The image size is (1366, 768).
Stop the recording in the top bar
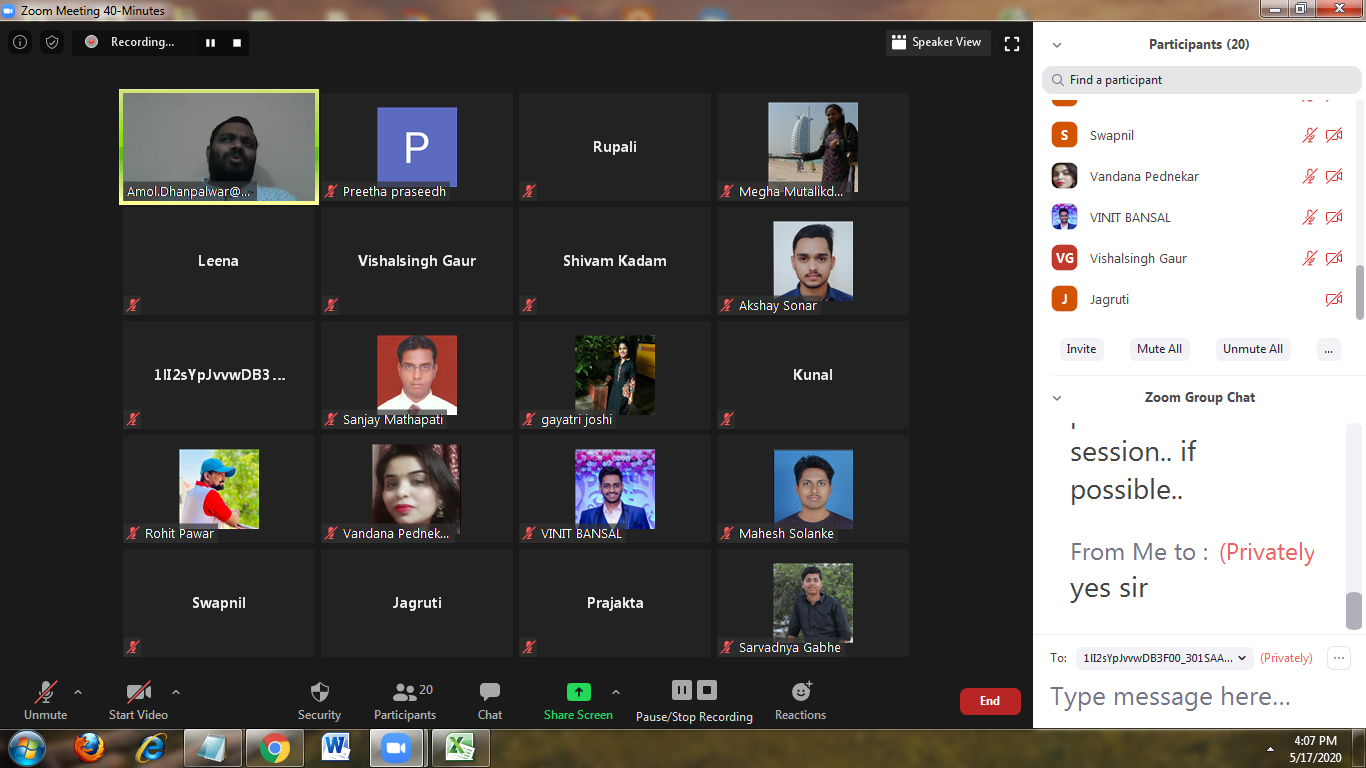point(237,43)
